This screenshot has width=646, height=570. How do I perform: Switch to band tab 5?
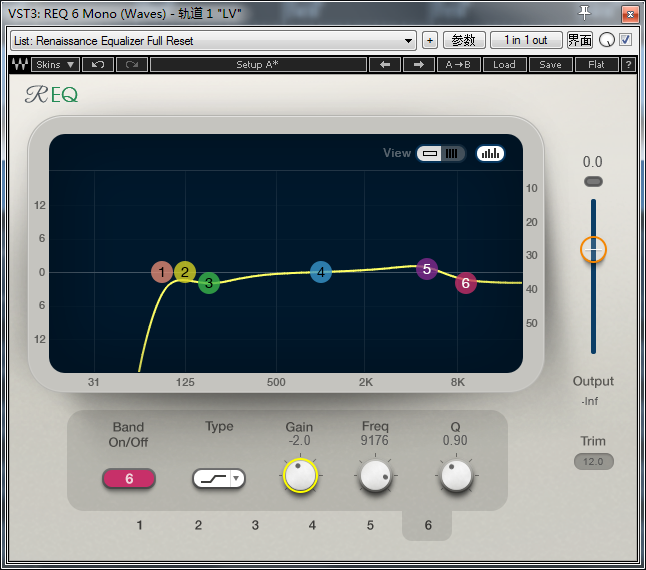click(x=370, y=525)
